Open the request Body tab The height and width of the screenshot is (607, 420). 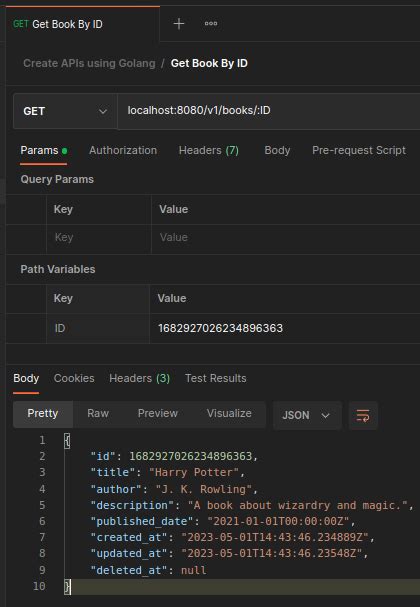(277, 151)
